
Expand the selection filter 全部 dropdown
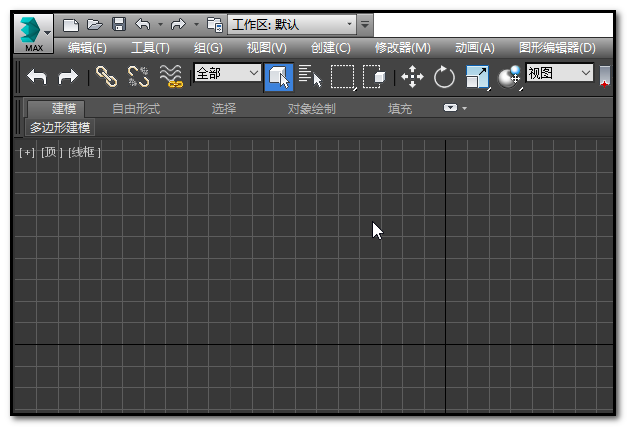pyautogui.click(x=227, y=73)
